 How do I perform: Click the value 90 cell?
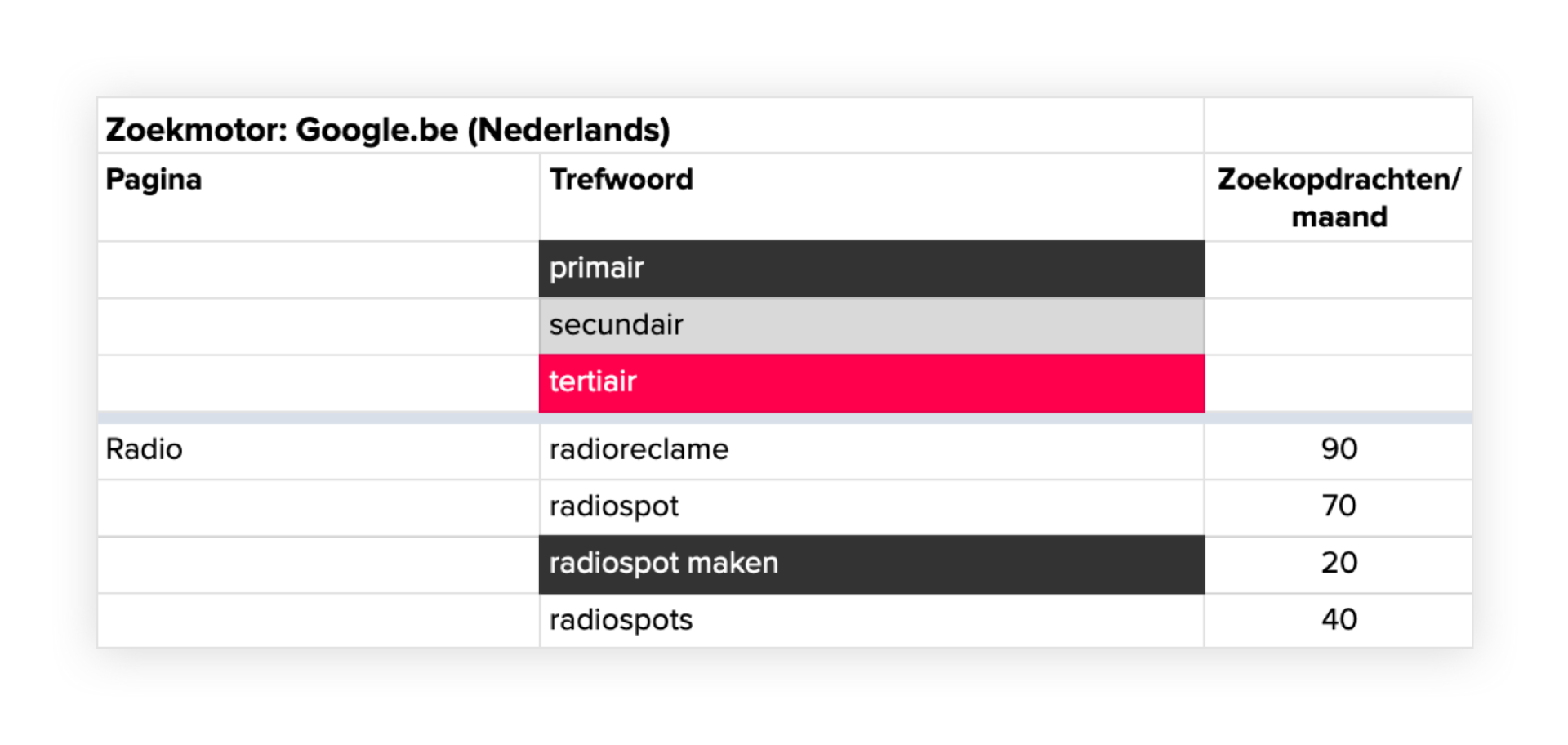[x=1339, y=450]
